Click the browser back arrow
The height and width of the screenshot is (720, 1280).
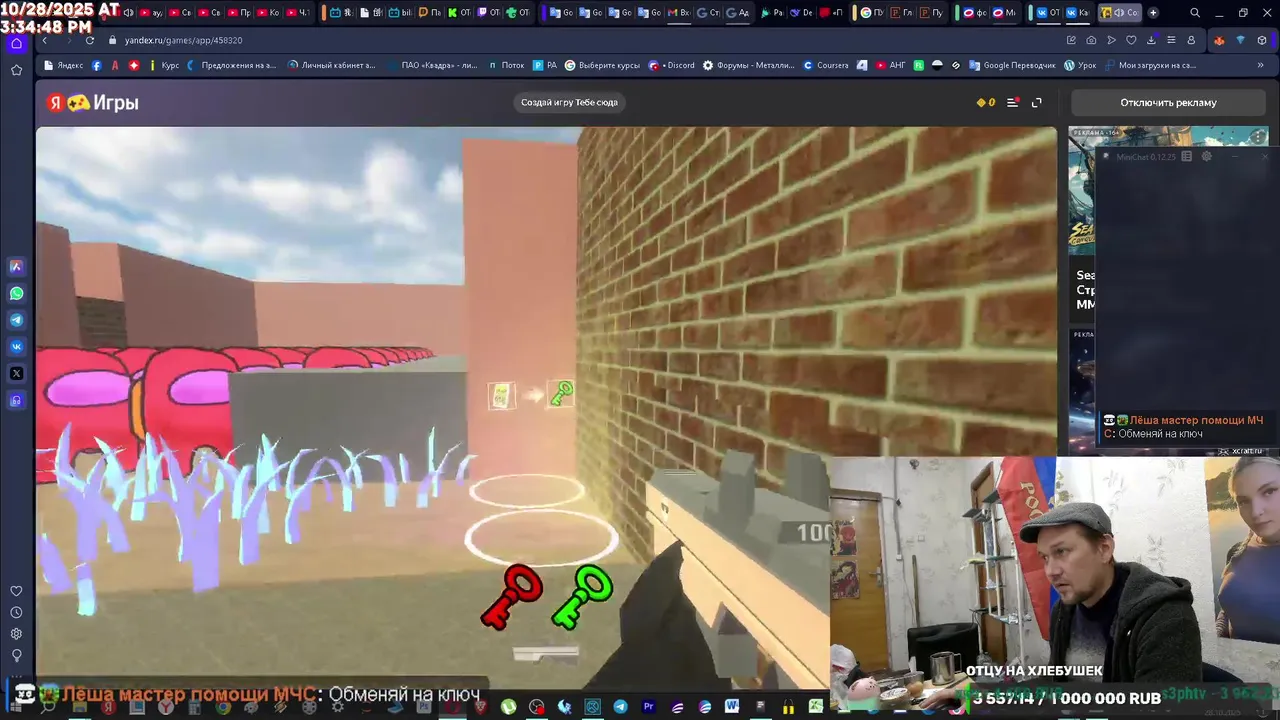(x=44, y=40)
